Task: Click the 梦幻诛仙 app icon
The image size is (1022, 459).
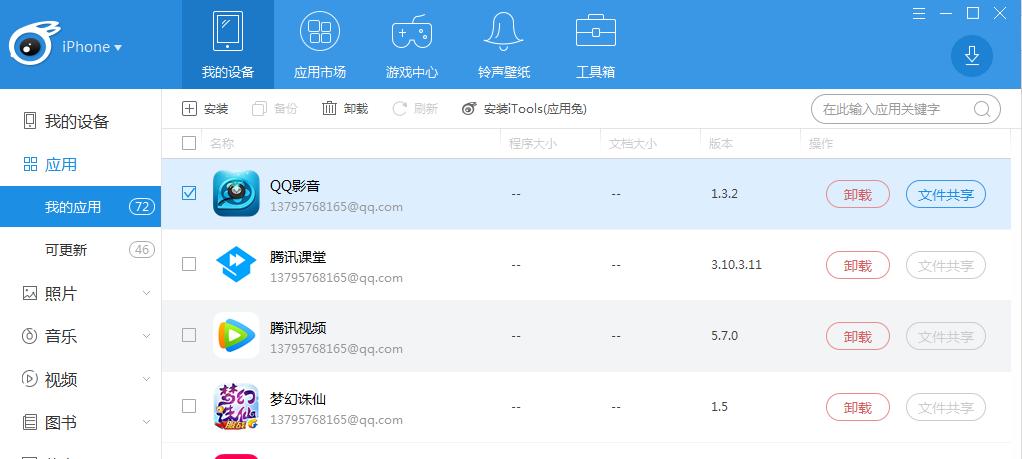Action: point(236,406)
